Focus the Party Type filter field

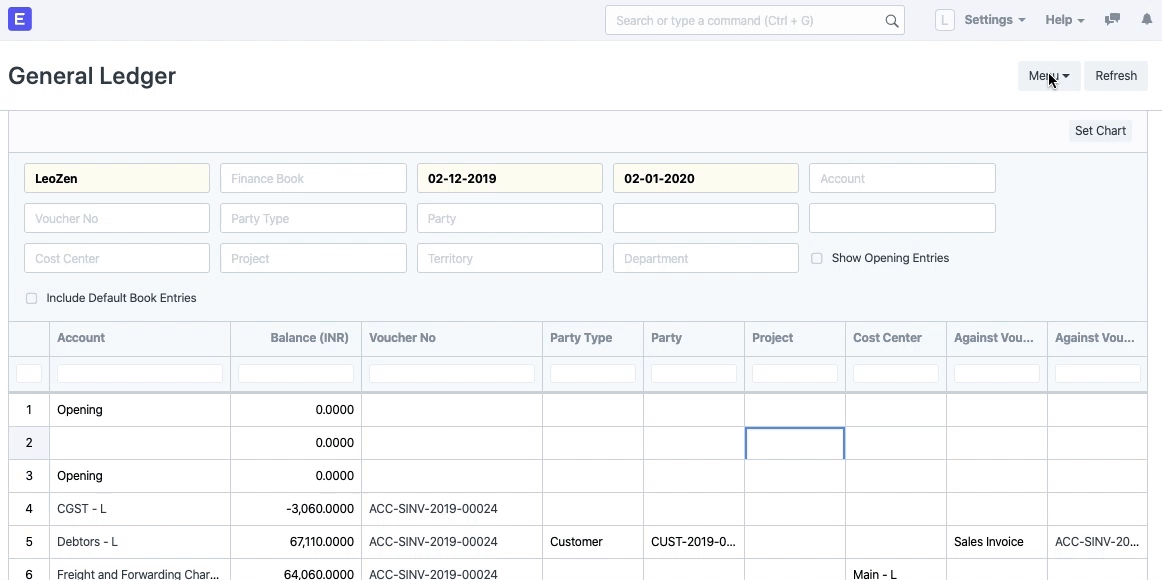coord(313,219)
